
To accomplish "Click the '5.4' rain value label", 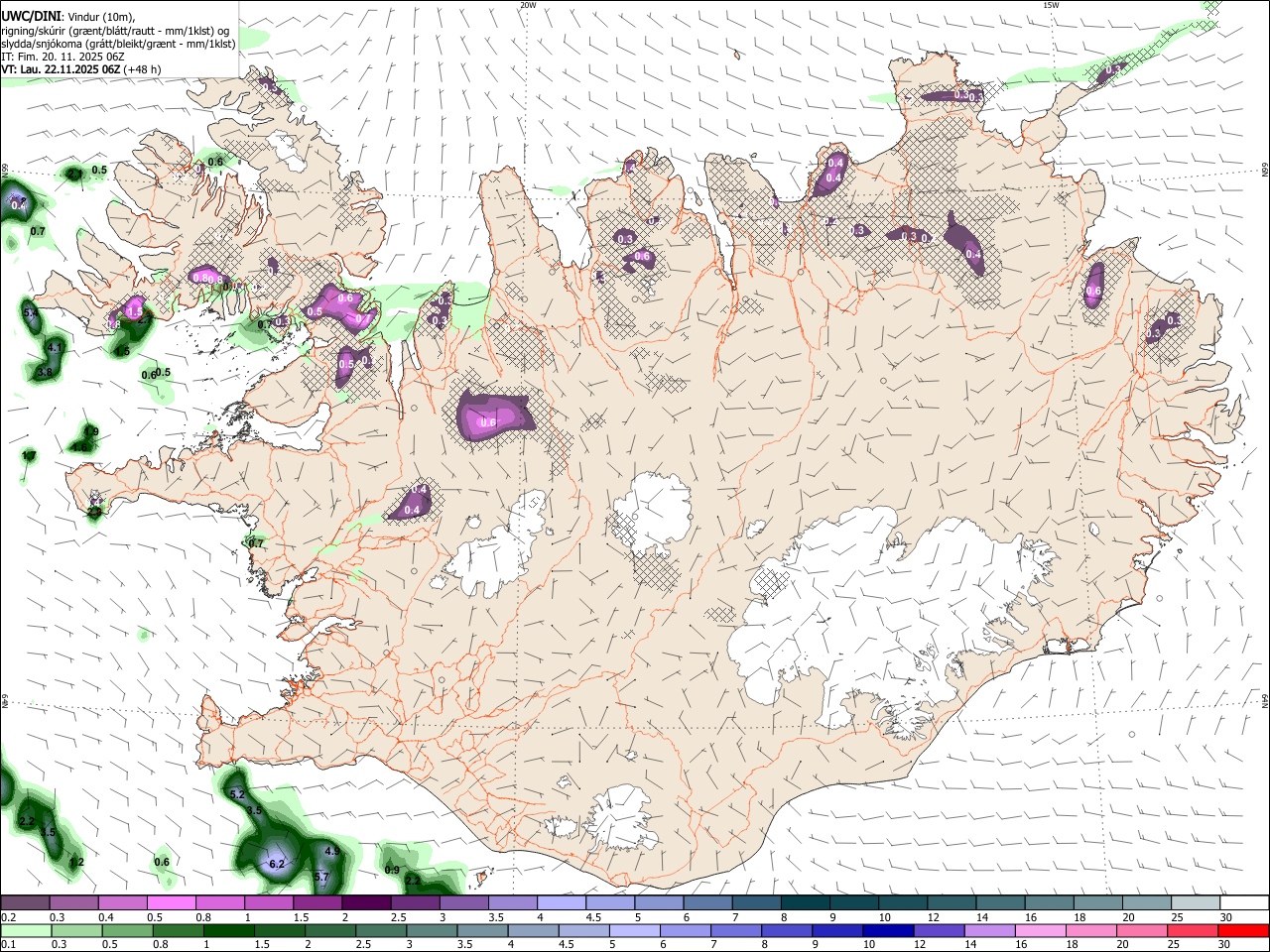I will pyautogui.click(x=30, y=313).
